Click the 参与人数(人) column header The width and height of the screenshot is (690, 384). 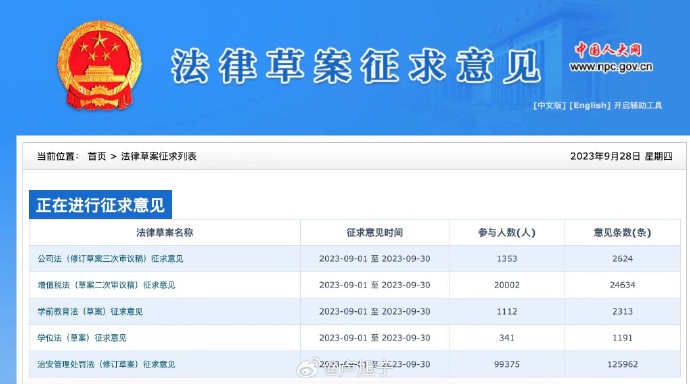[507, 233]
